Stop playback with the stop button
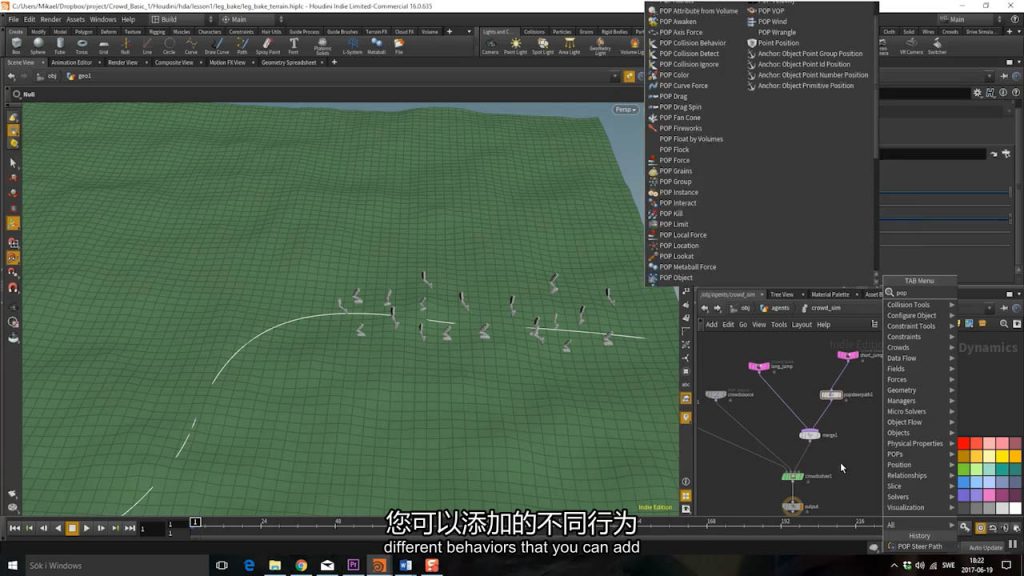Image resolution: width=1024 pixels, height=576 pixels. (x=72, y=528)
